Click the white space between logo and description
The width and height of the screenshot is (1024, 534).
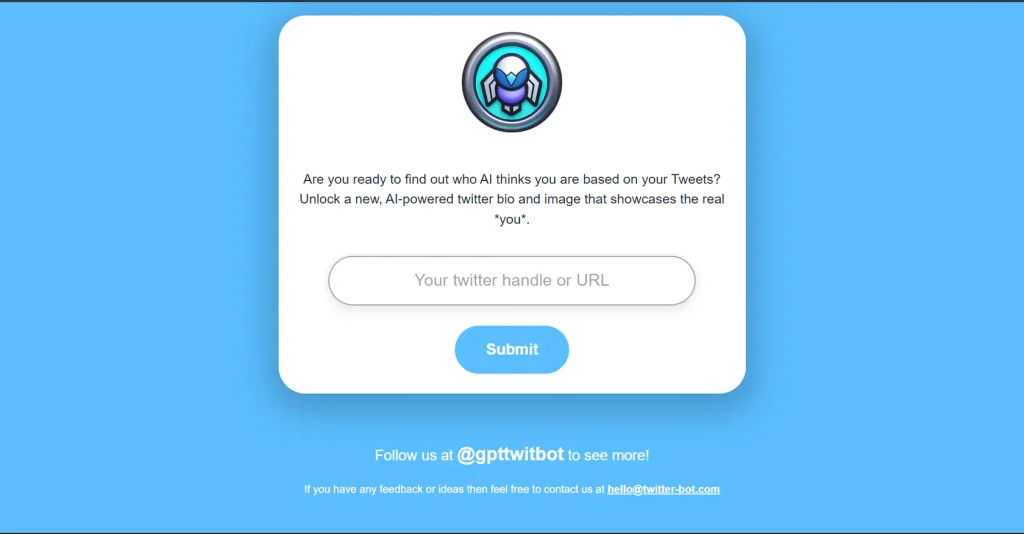point(511,151)
